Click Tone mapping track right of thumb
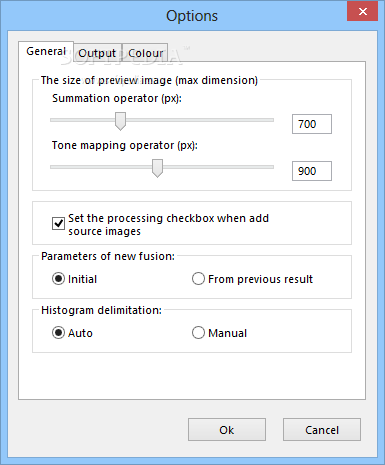This screenshot has width=385, height=465. tap(218, 167)
